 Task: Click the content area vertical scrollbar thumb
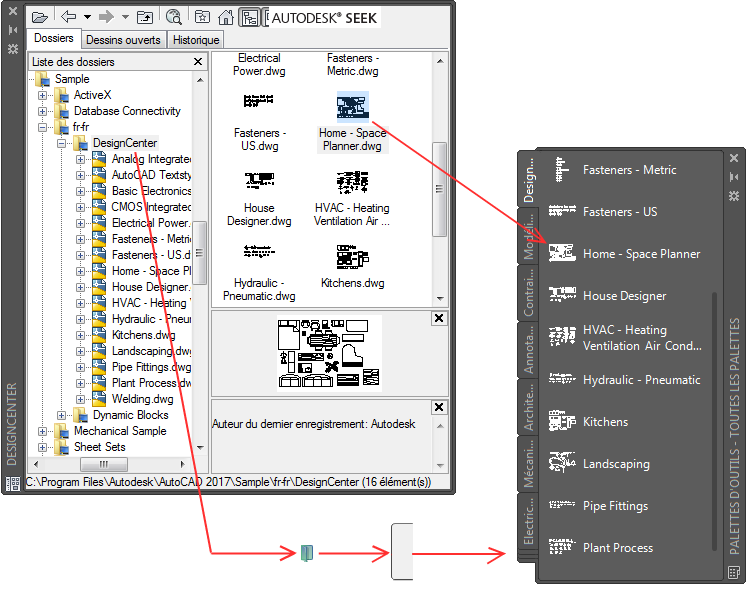(x=440, y=189)
